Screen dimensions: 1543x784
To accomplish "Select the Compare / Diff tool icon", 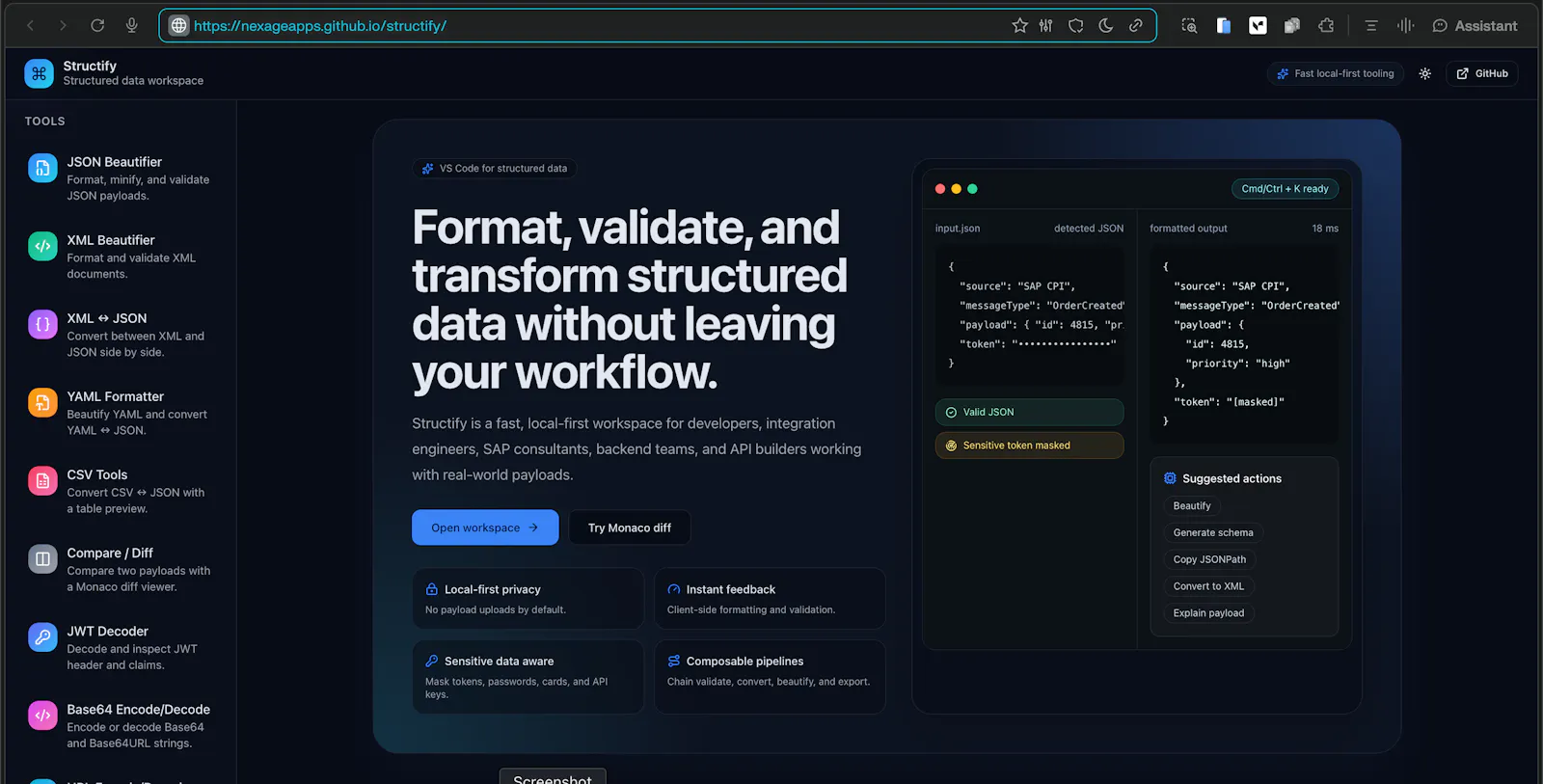I will pyautogui.click(x=42, y=559).
